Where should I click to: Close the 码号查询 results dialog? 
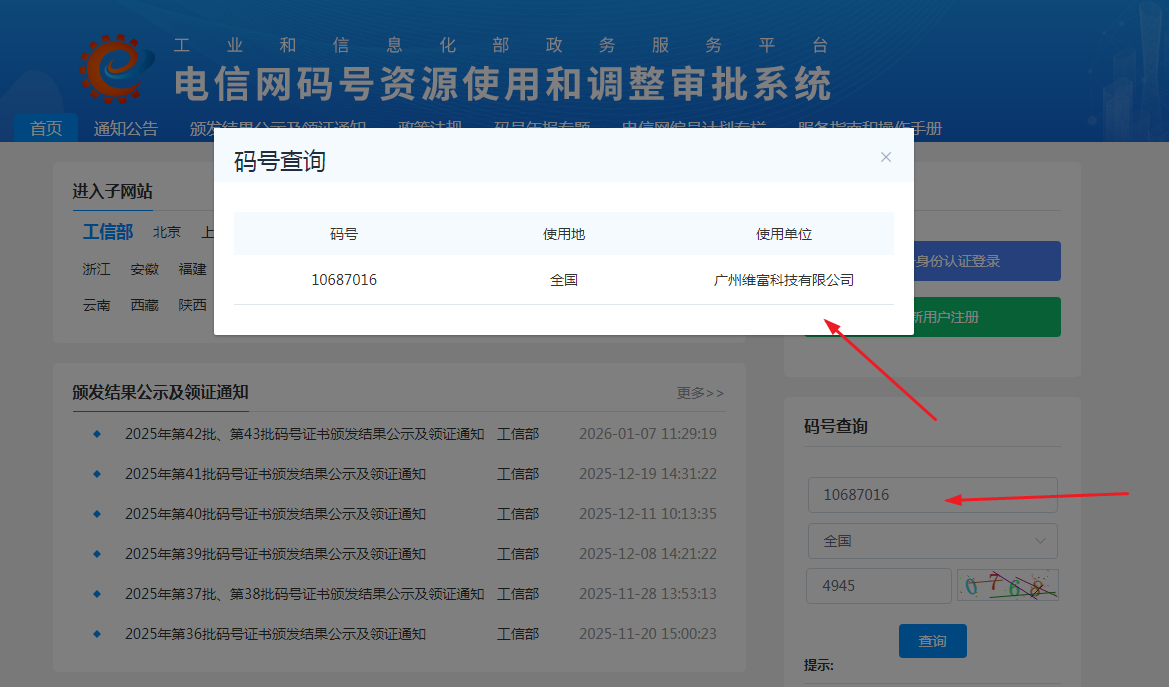tap(885, 156)
